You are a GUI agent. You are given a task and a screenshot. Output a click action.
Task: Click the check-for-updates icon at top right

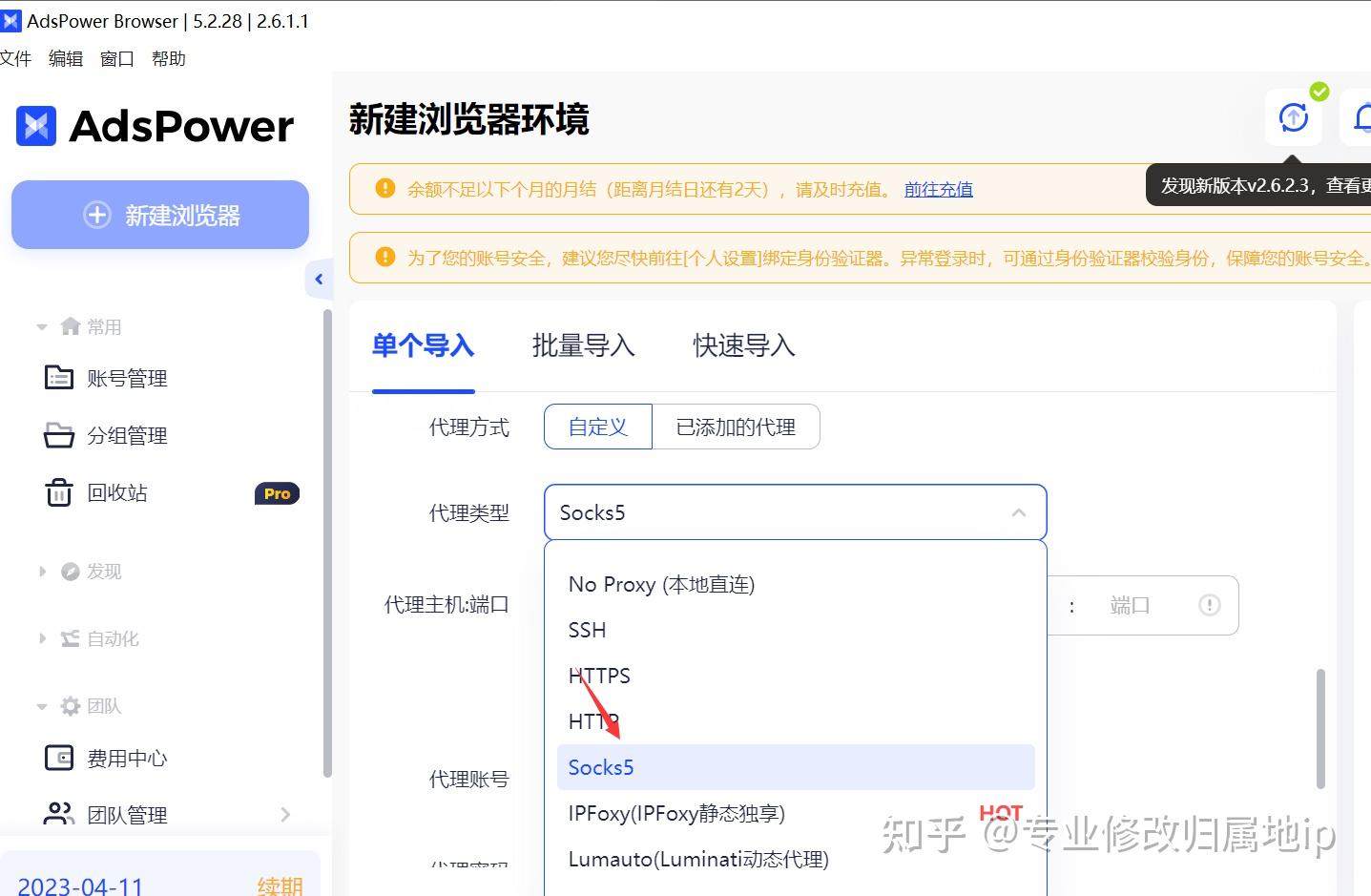click(1293, 116)
